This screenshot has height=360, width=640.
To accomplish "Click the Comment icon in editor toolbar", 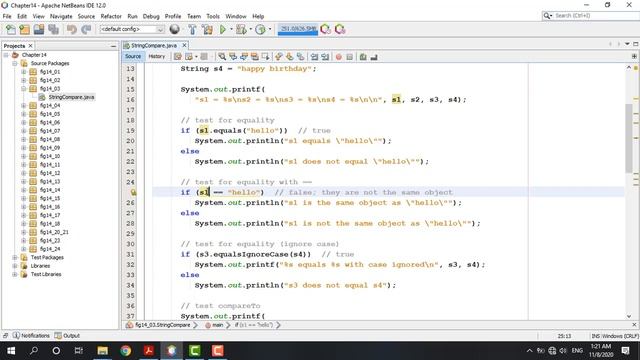I will [363, 57].
